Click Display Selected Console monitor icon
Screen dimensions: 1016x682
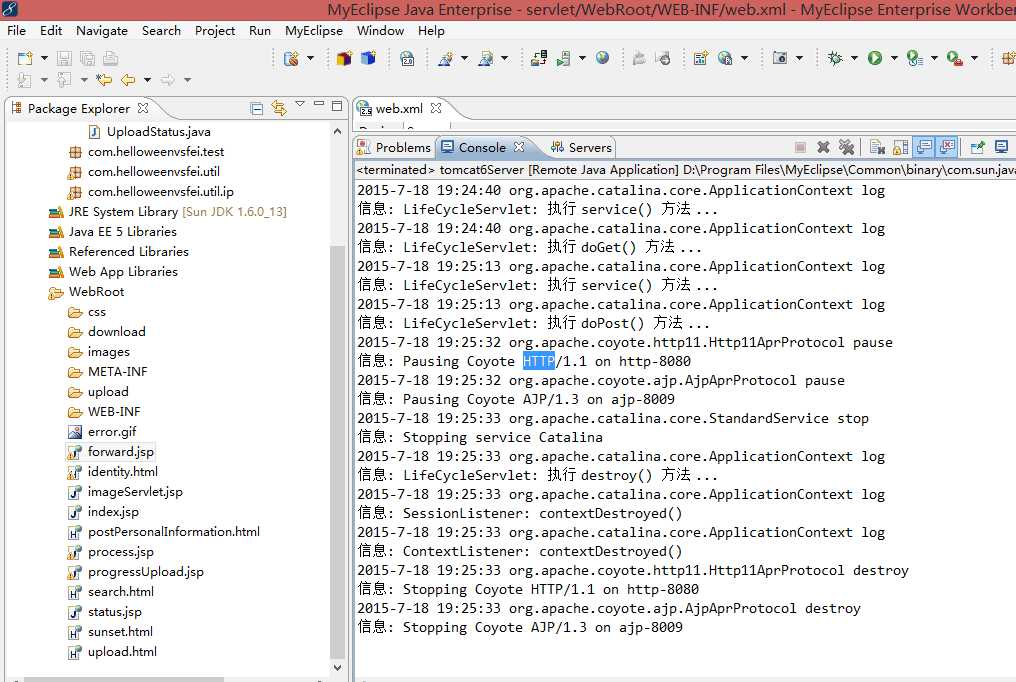coord(1001,147)
